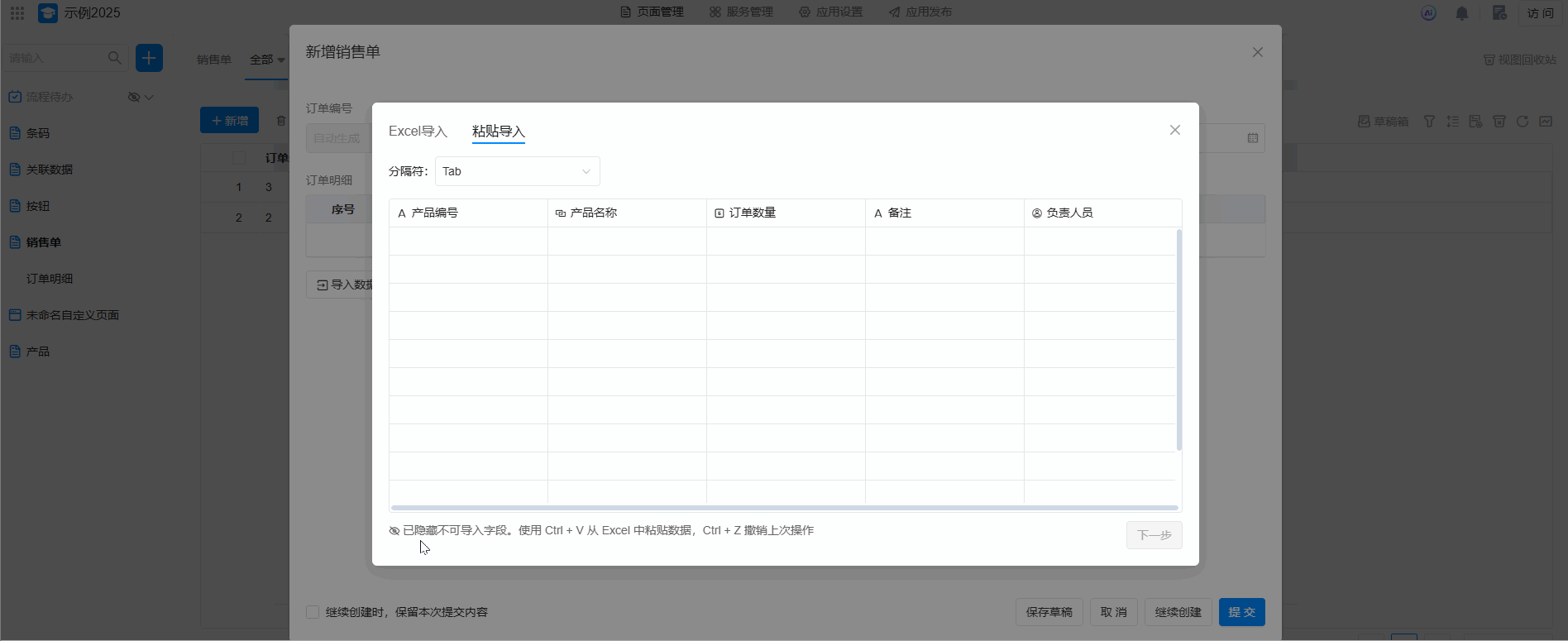1568x641 pixels.
Task: Click the refresh icon in list toolbar
Action: [1522, 122]
